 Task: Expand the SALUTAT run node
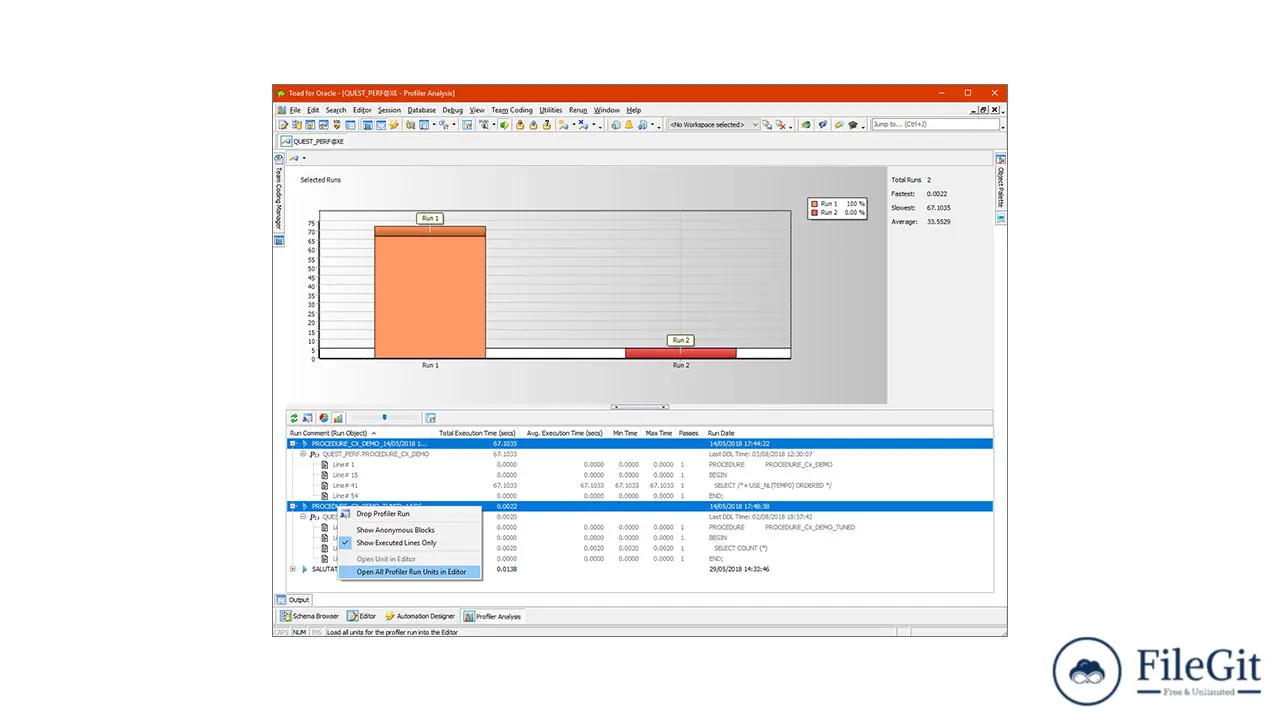tap(293, 569)
